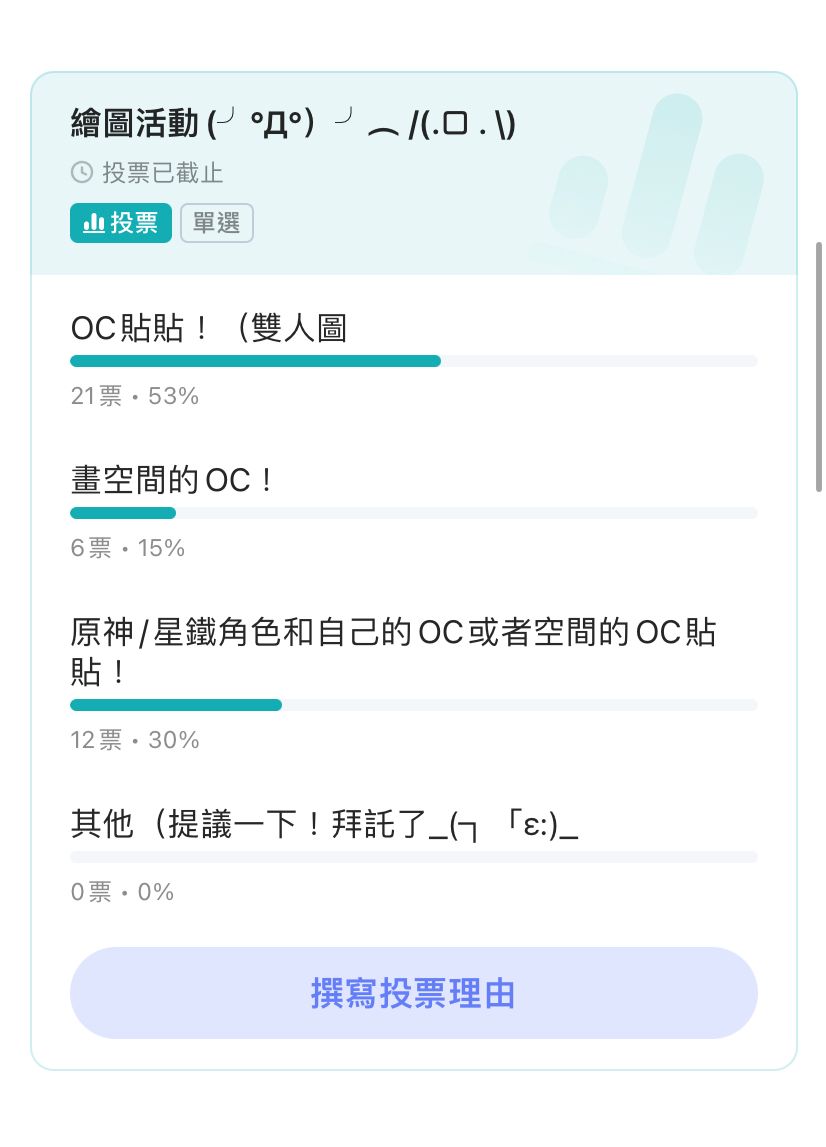Click the 6票 · 15% vote count text
Viewport: 826px width, 1147px height.
point(126,548)
